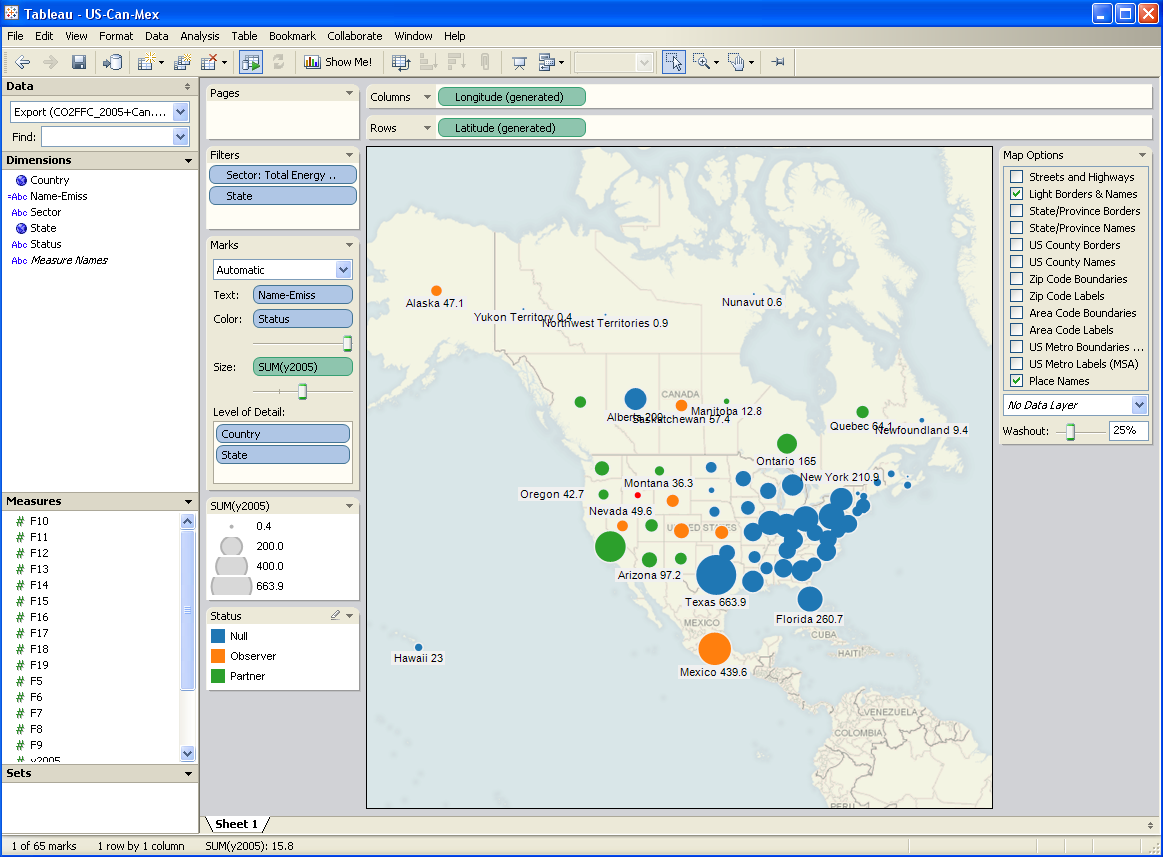Open the Dimensions pane menu arrow
Image resolution: width=1163 pixels, height=857 pixels.
click(188, 160)
